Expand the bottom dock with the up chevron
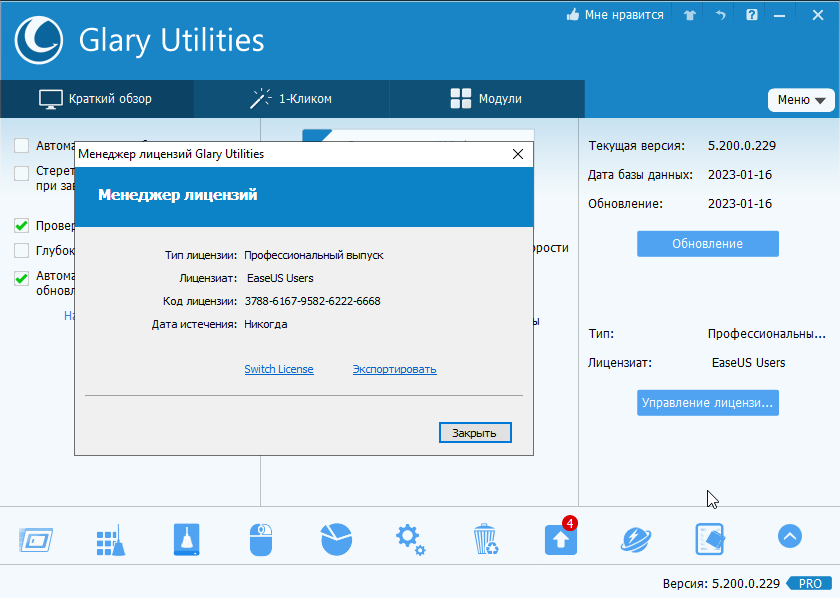The width and height of the screenshot is (840, 598). [x=790, y=536]
